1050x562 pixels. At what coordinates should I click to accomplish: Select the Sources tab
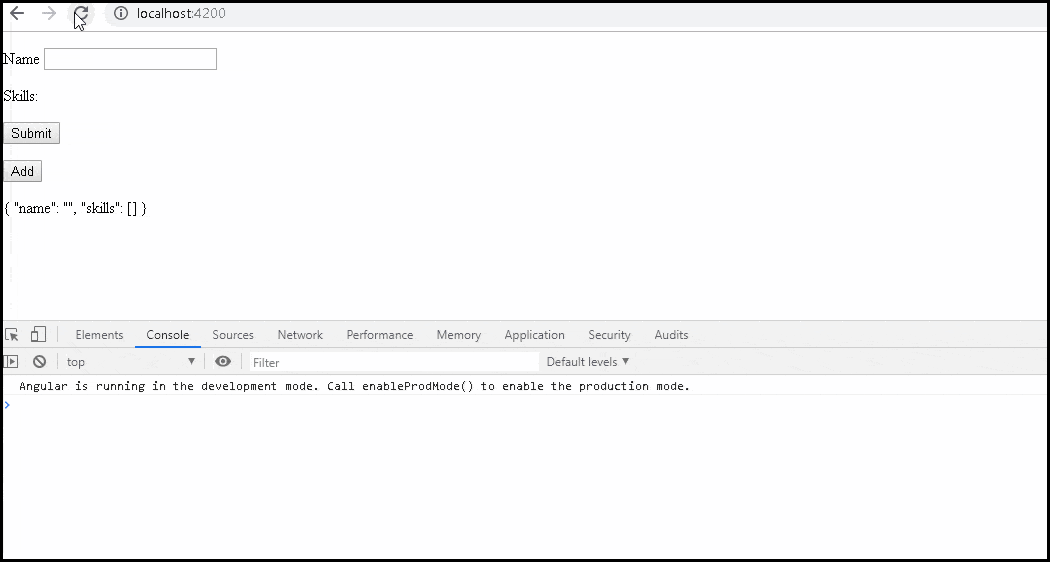(233, 335)
